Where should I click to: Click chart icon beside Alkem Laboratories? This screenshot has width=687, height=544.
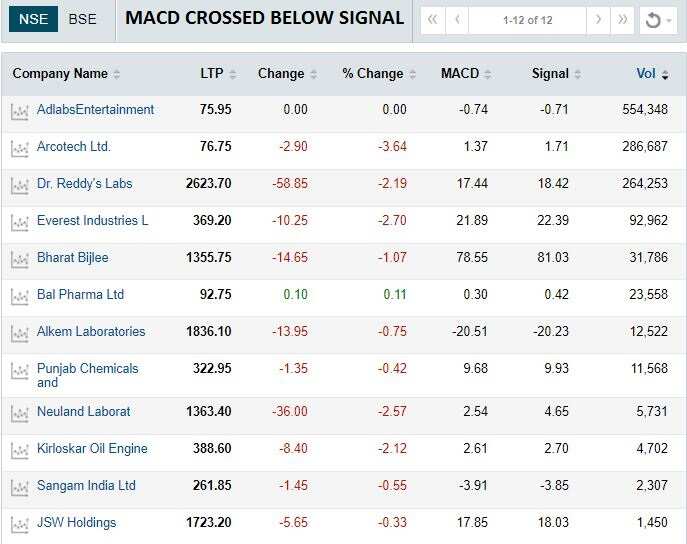(19, 333)
